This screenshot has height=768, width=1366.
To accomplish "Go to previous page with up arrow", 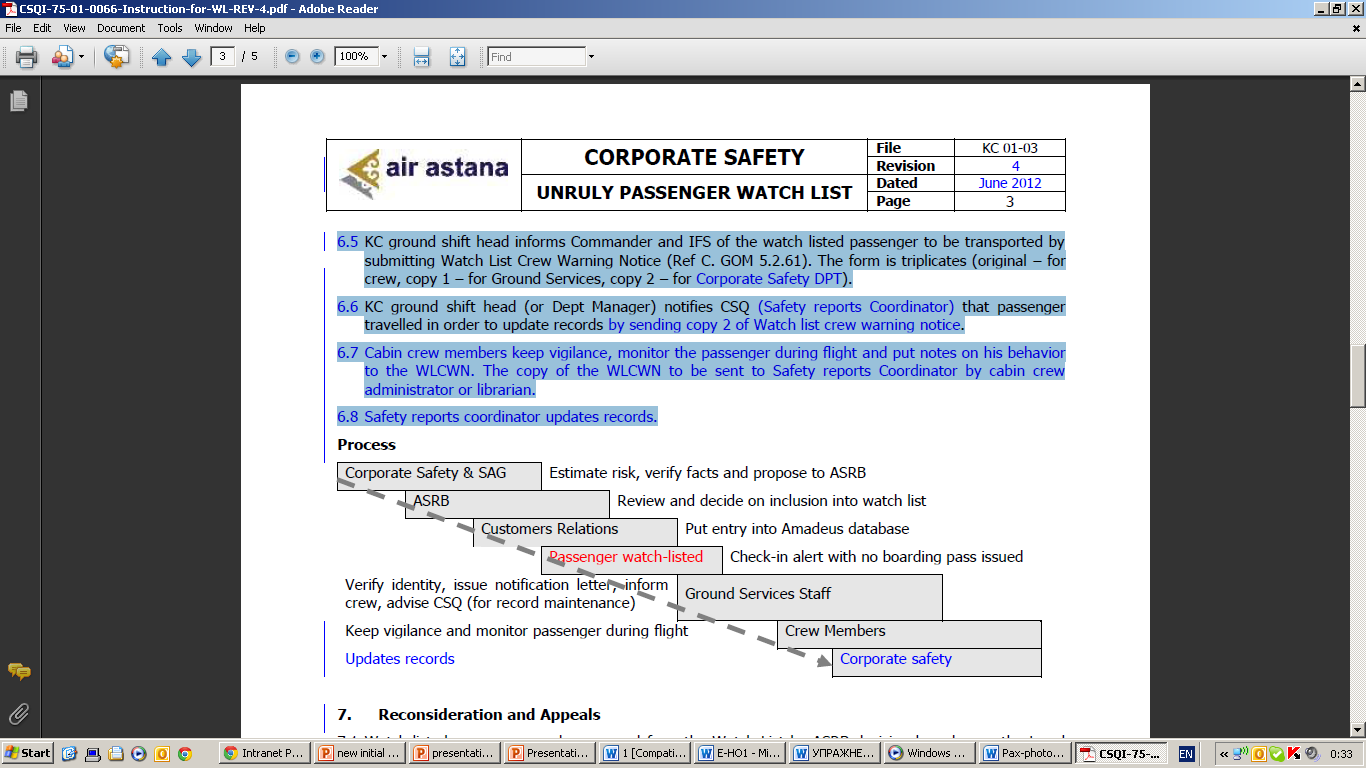I will point(162,57).
